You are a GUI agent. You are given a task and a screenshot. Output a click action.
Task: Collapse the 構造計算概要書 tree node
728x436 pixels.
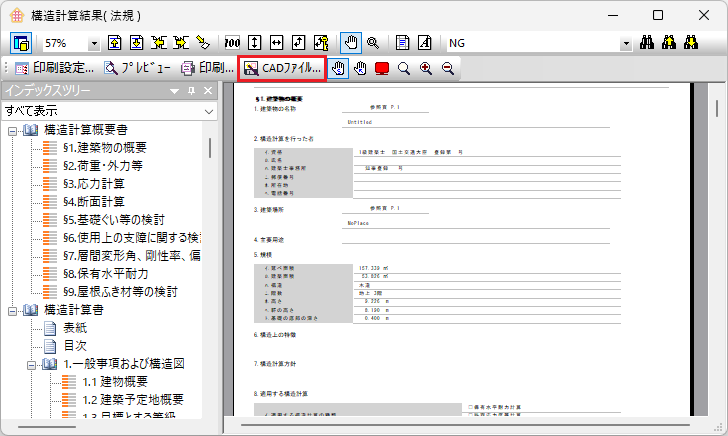[x=12, y=130]
